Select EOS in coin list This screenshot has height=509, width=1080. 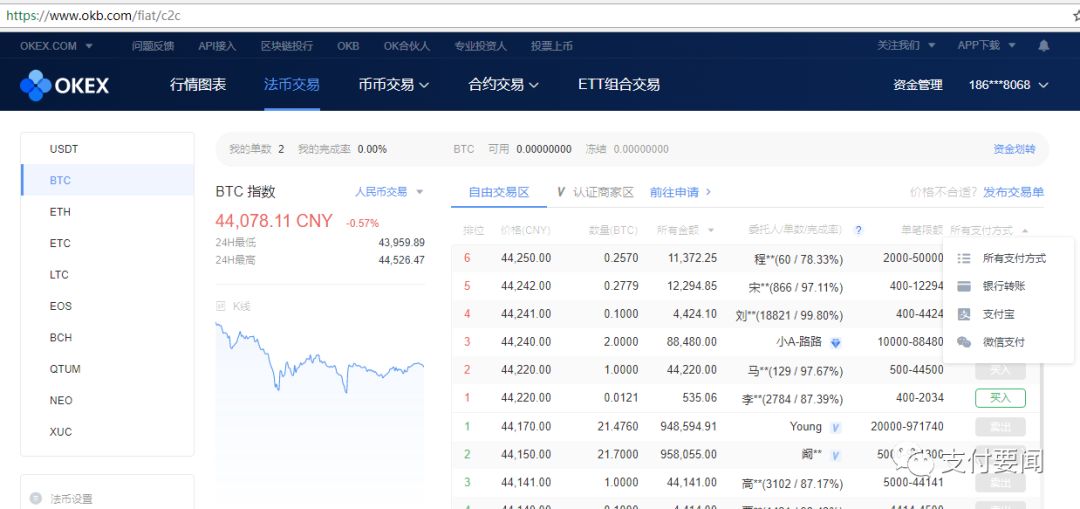click(x=107, y=306)
